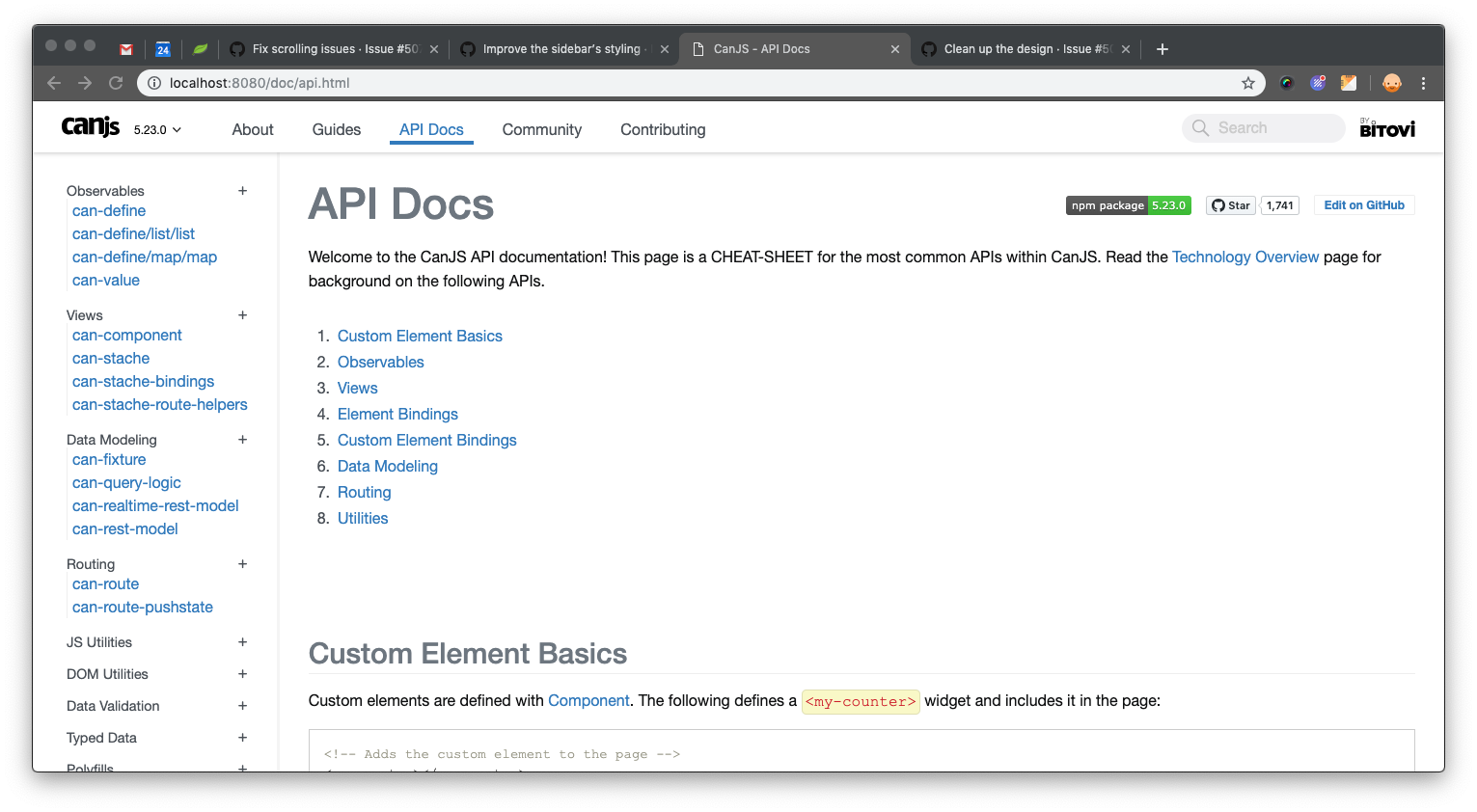Click the Edit on GitHub button

pos(1364,205)
